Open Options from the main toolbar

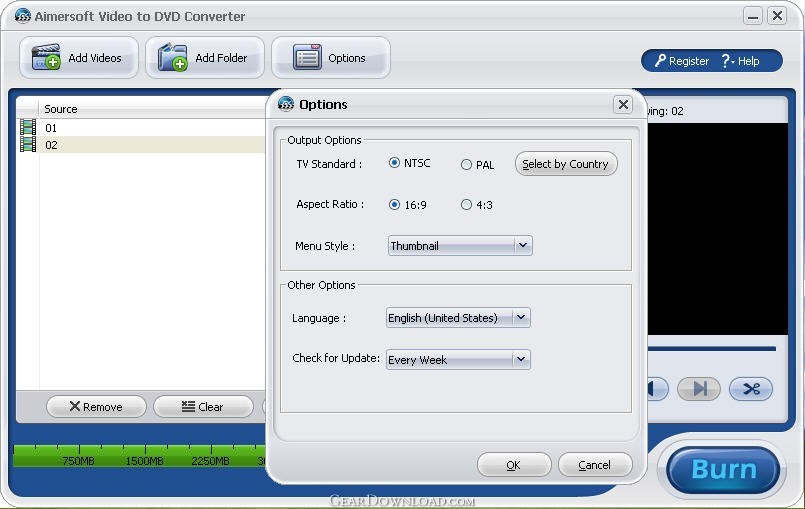(331, 58)
